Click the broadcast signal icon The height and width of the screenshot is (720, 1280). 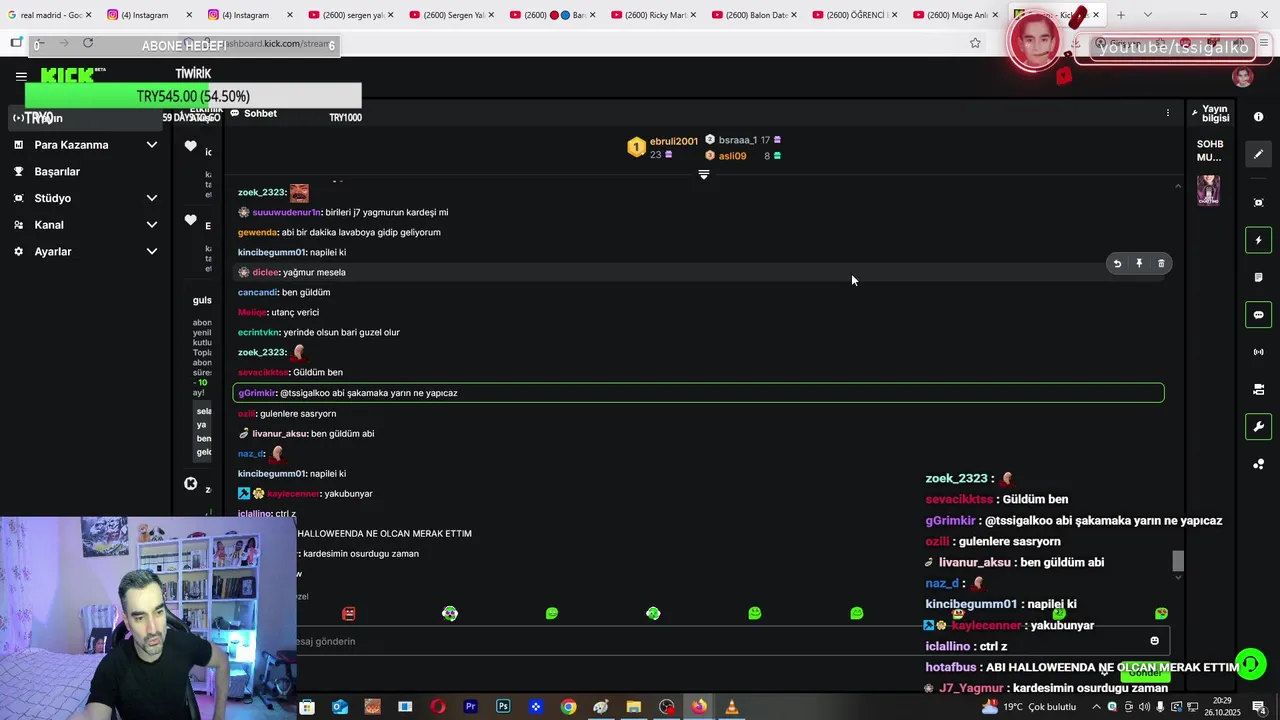coord(1259,352)
